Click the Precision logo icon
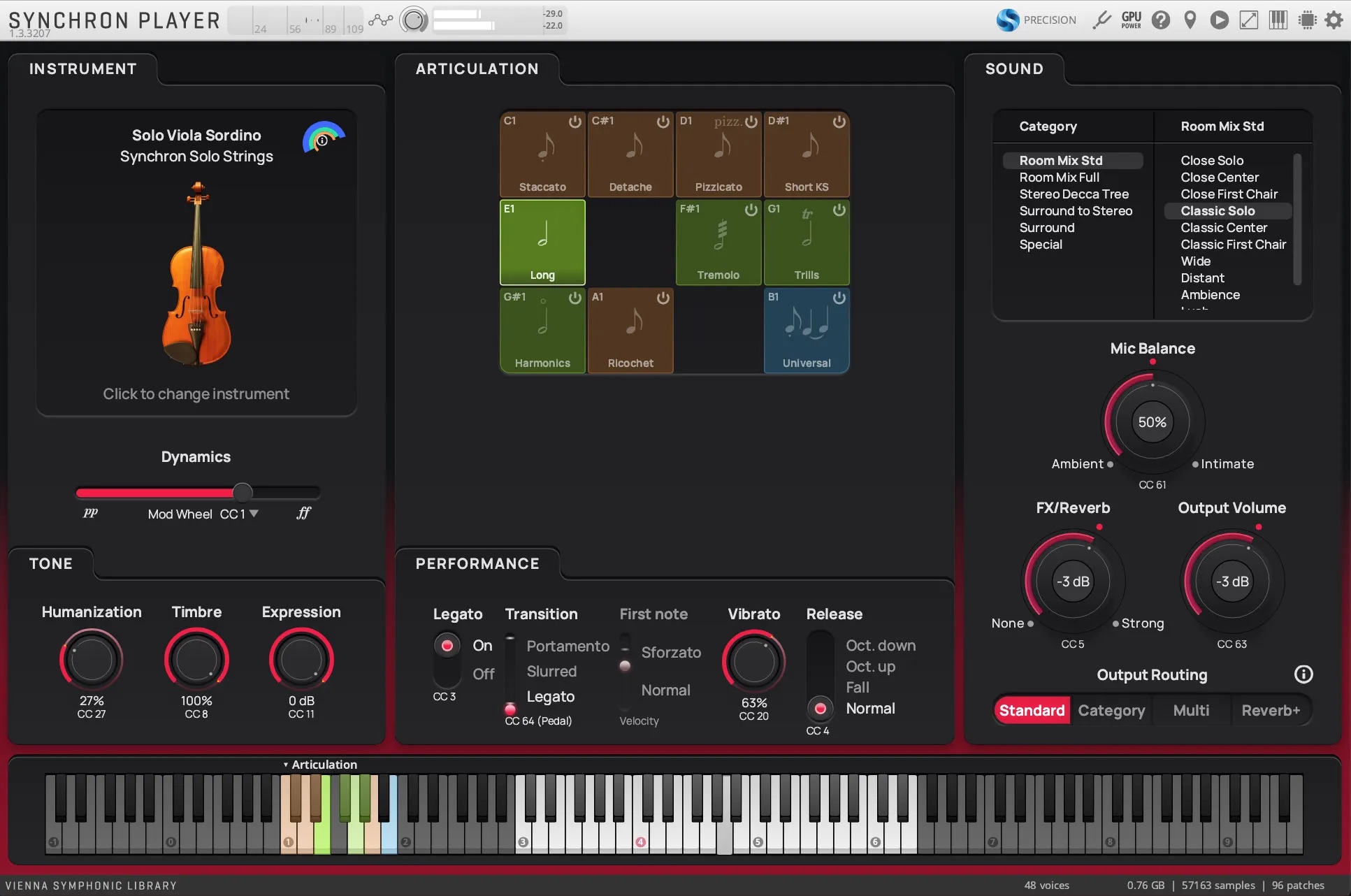 tap(1008, 20)
